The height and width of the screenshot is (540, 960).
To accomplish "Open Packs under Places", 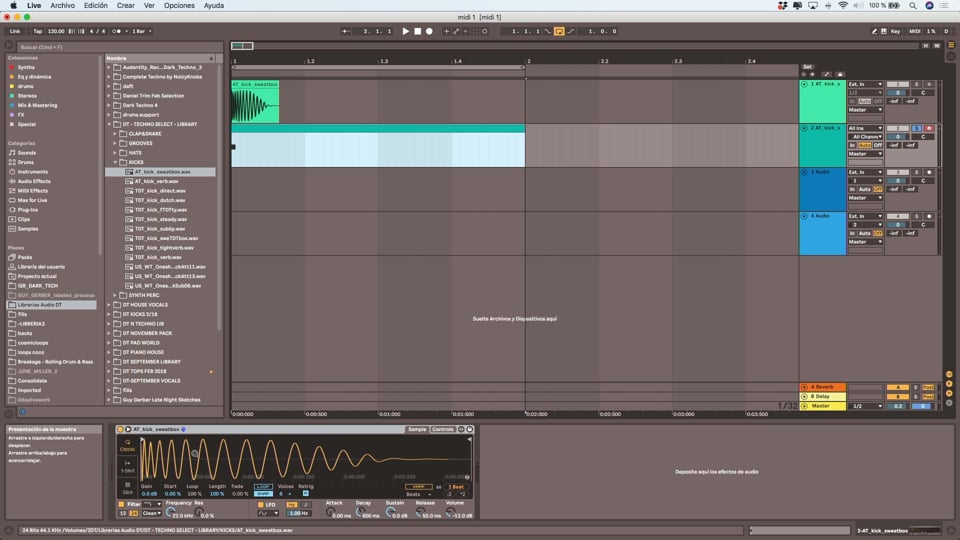I will point(24,257).
